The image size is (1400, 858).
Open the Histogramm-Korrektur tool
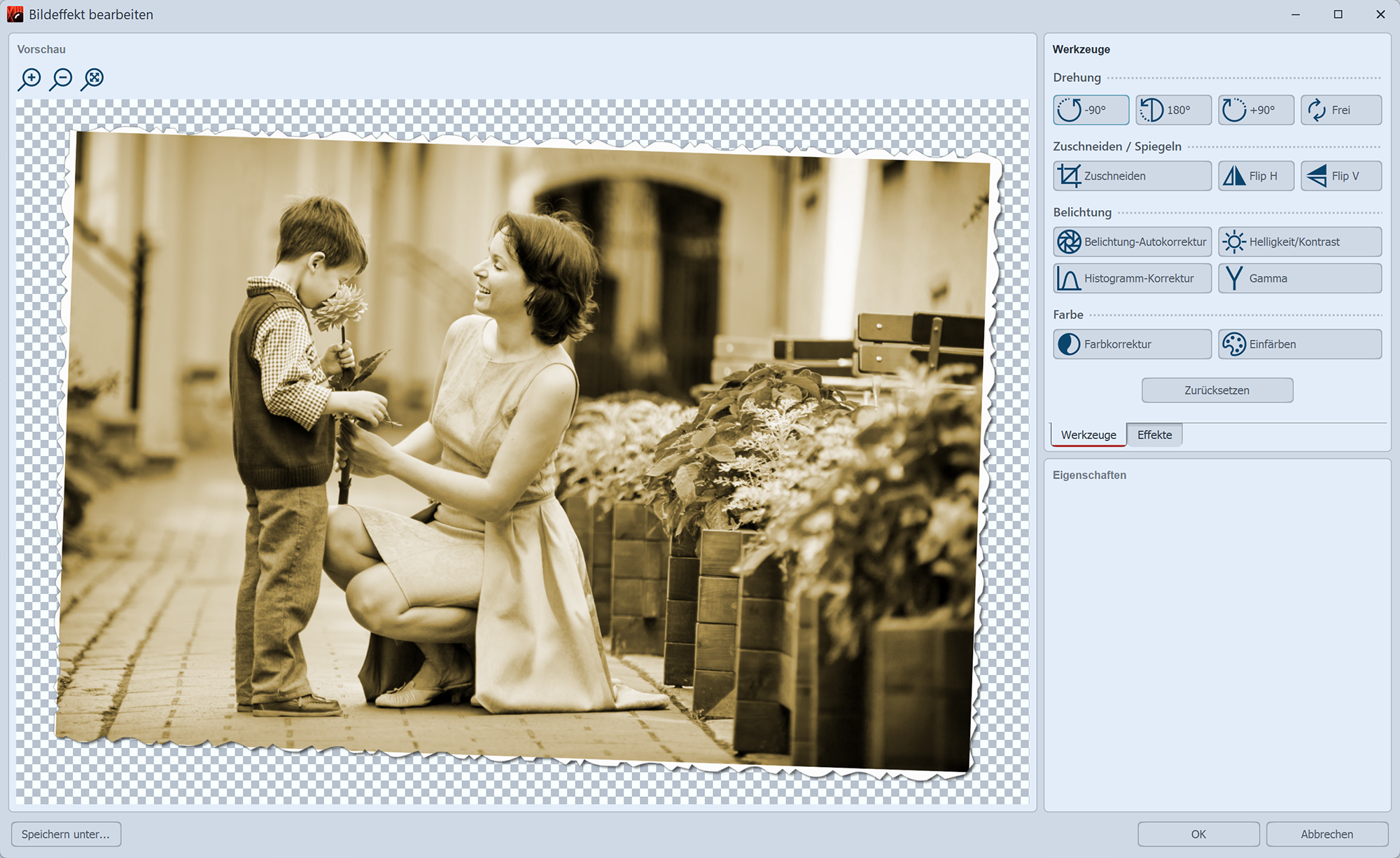[1132, 278]
